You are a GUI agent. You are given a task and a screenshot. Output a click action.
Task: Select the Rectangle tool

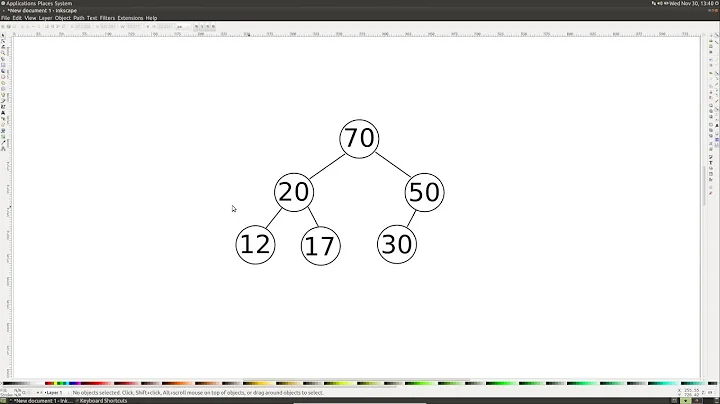[3, 65]
